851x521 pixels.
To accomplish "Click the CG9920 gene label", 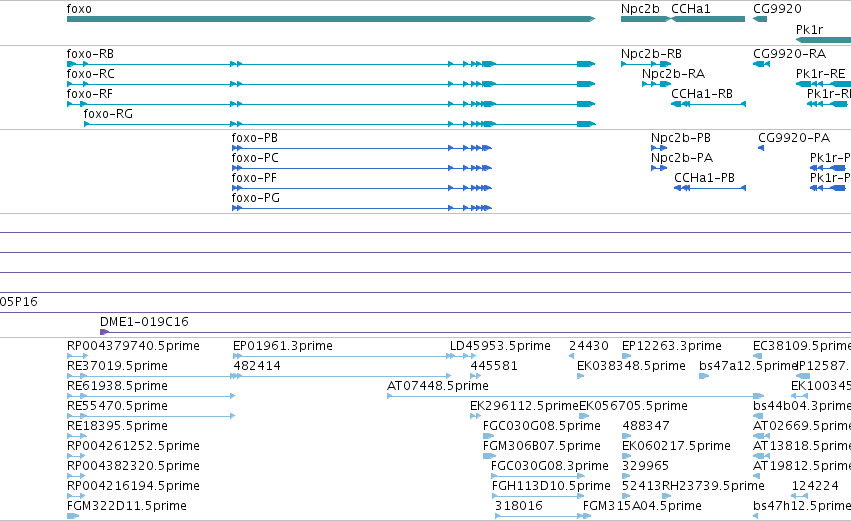I will point(777,9).
